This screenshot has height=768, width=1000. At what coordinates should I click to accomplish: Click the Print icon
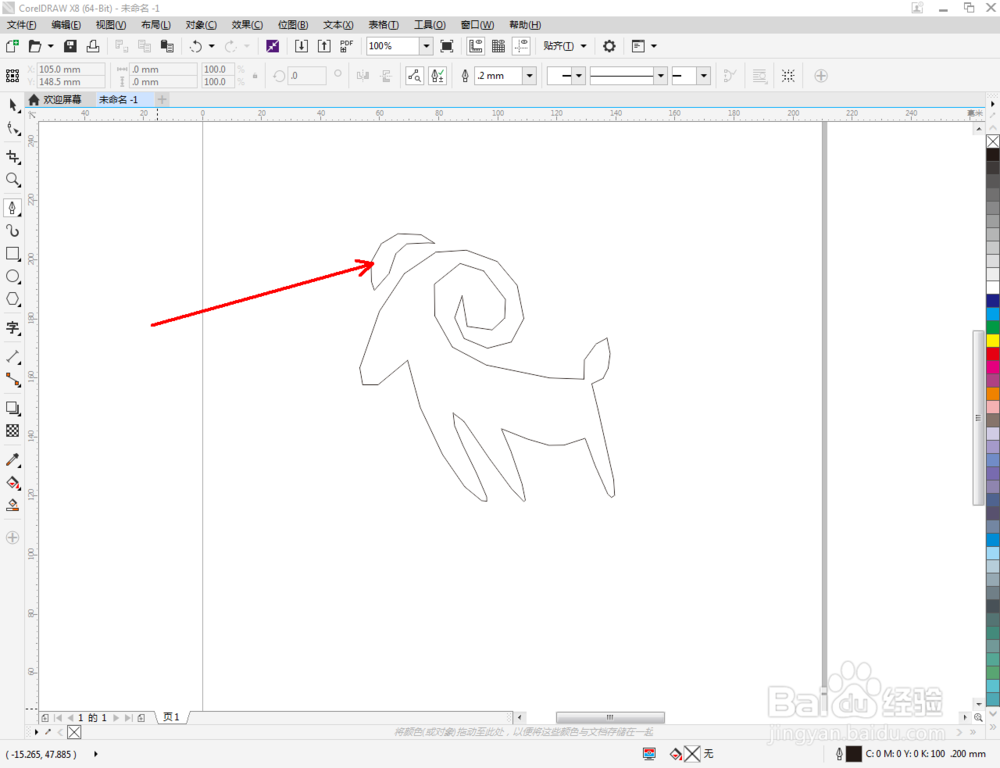[x=93, y=46]
